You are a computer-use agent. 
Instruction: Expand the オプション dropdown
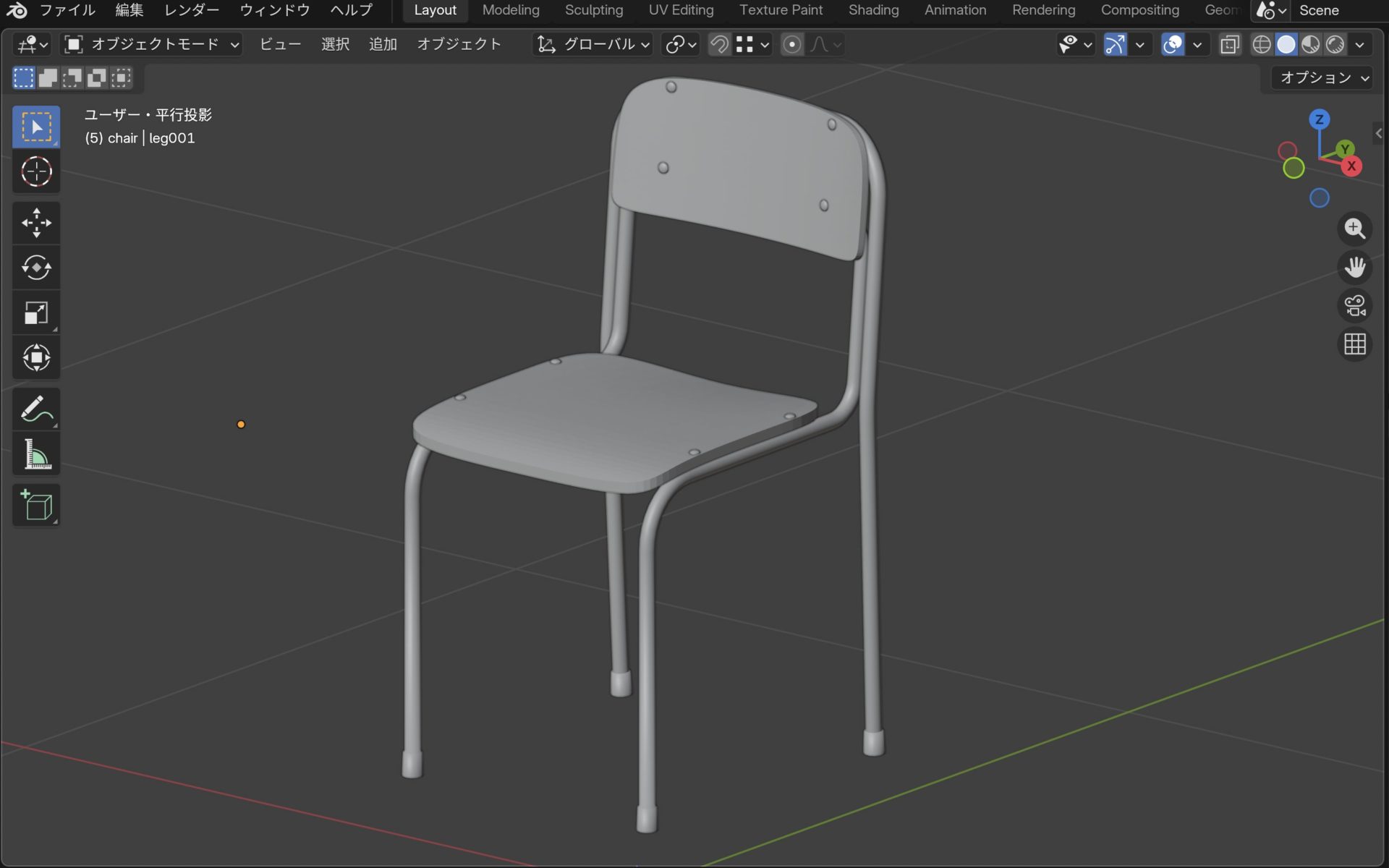pos(1323,78)
